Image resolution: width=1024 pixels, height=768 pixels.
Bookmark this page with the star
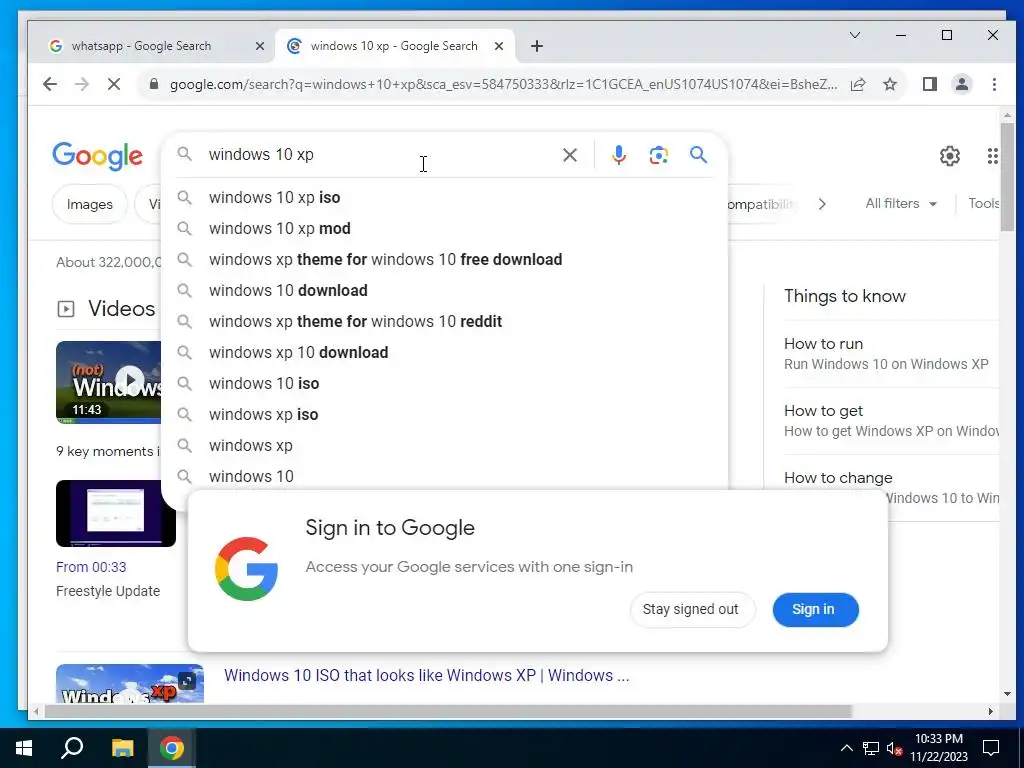click(x=889, y=84)
